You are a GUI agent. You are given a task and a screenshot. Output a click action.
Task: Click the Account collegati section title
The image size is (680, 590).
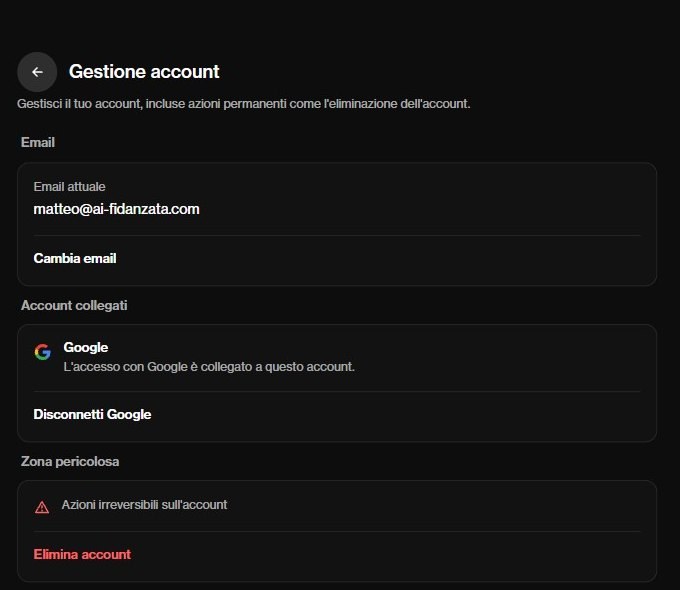[x=74, y=305]
